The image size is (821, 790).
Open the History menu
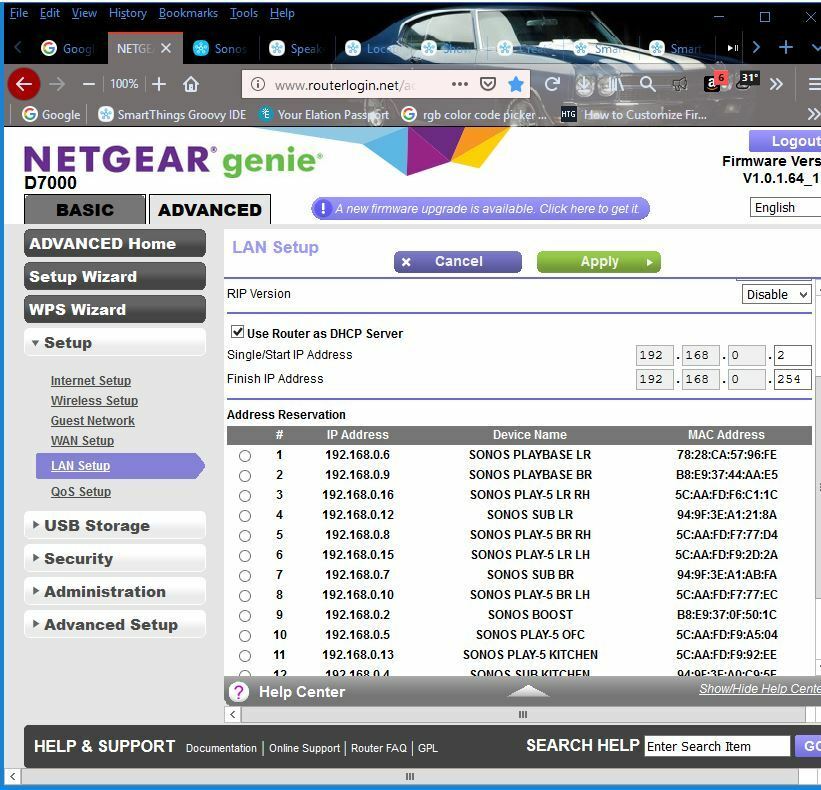click(x=128, y=13)
